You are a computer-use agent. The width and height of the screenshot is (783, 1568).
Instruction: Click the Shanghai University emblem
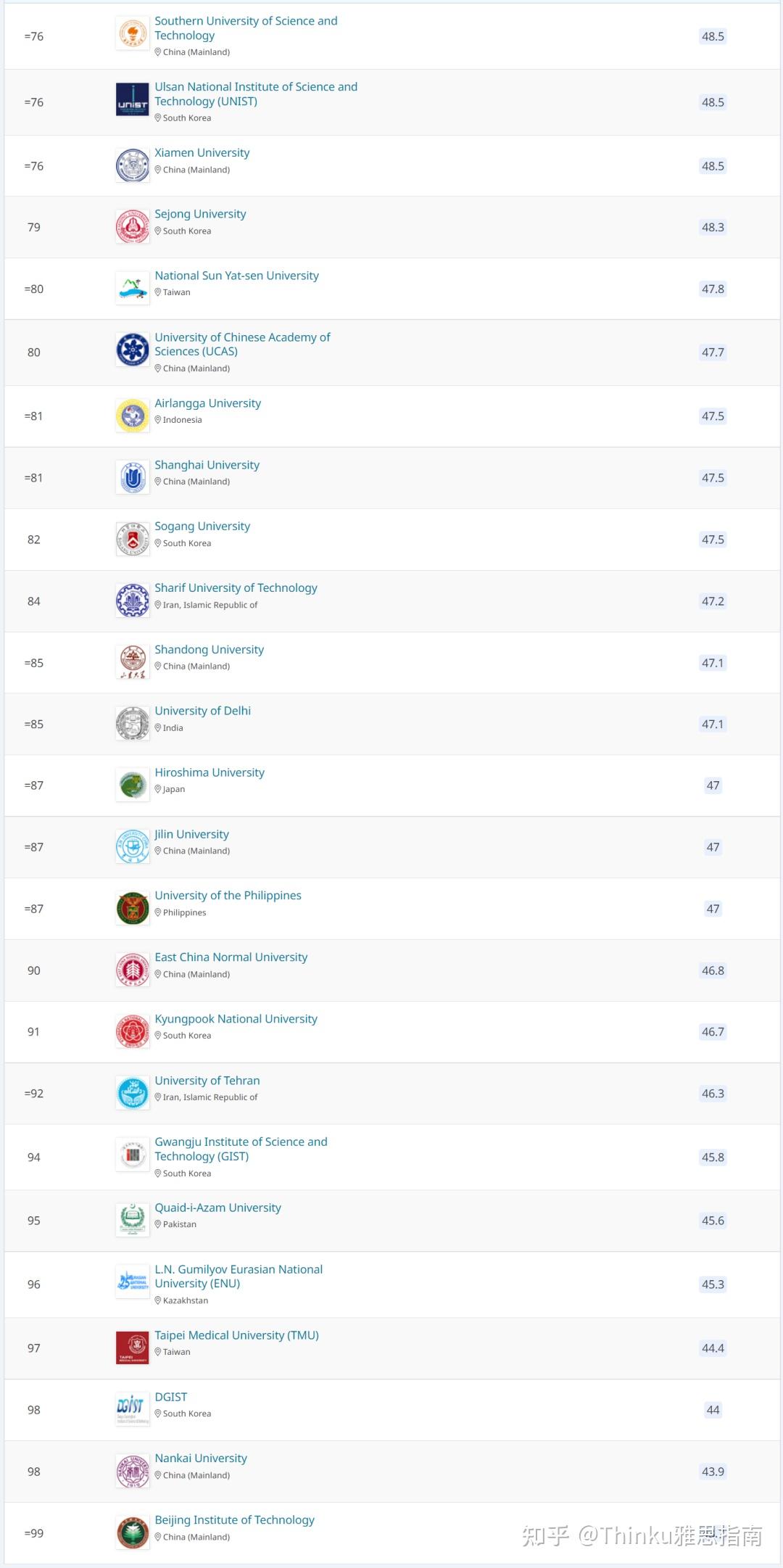[133, 477]
